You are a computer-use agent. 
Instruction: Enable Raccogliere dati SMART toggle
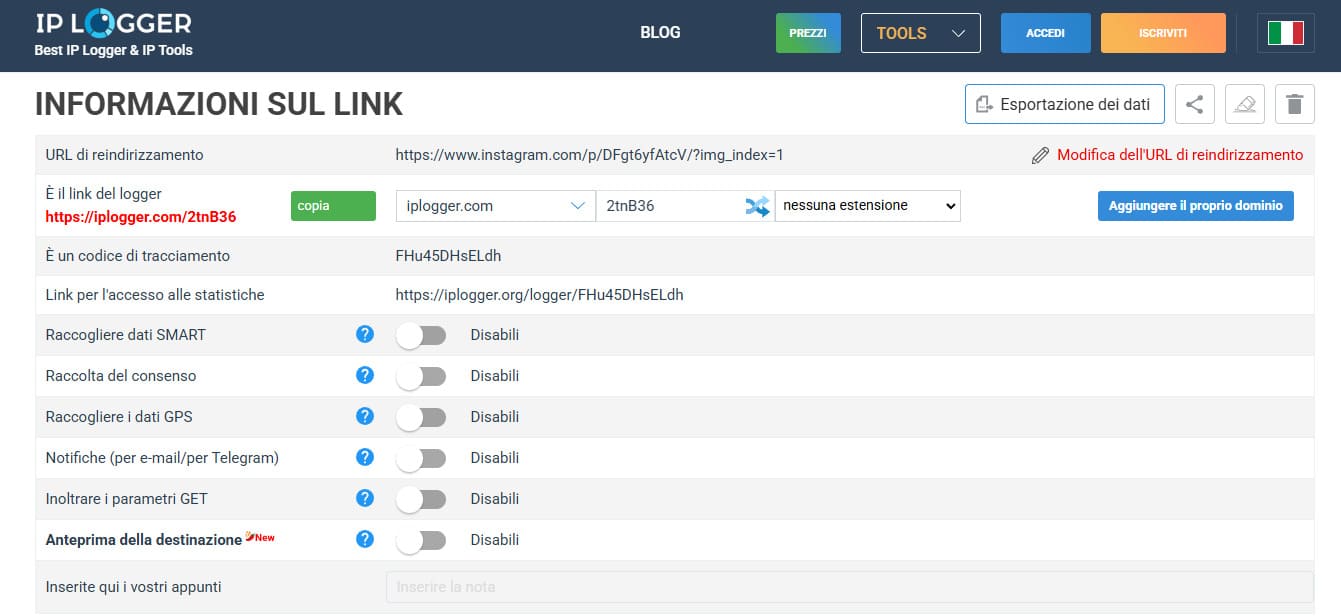(x=421, y=335)
